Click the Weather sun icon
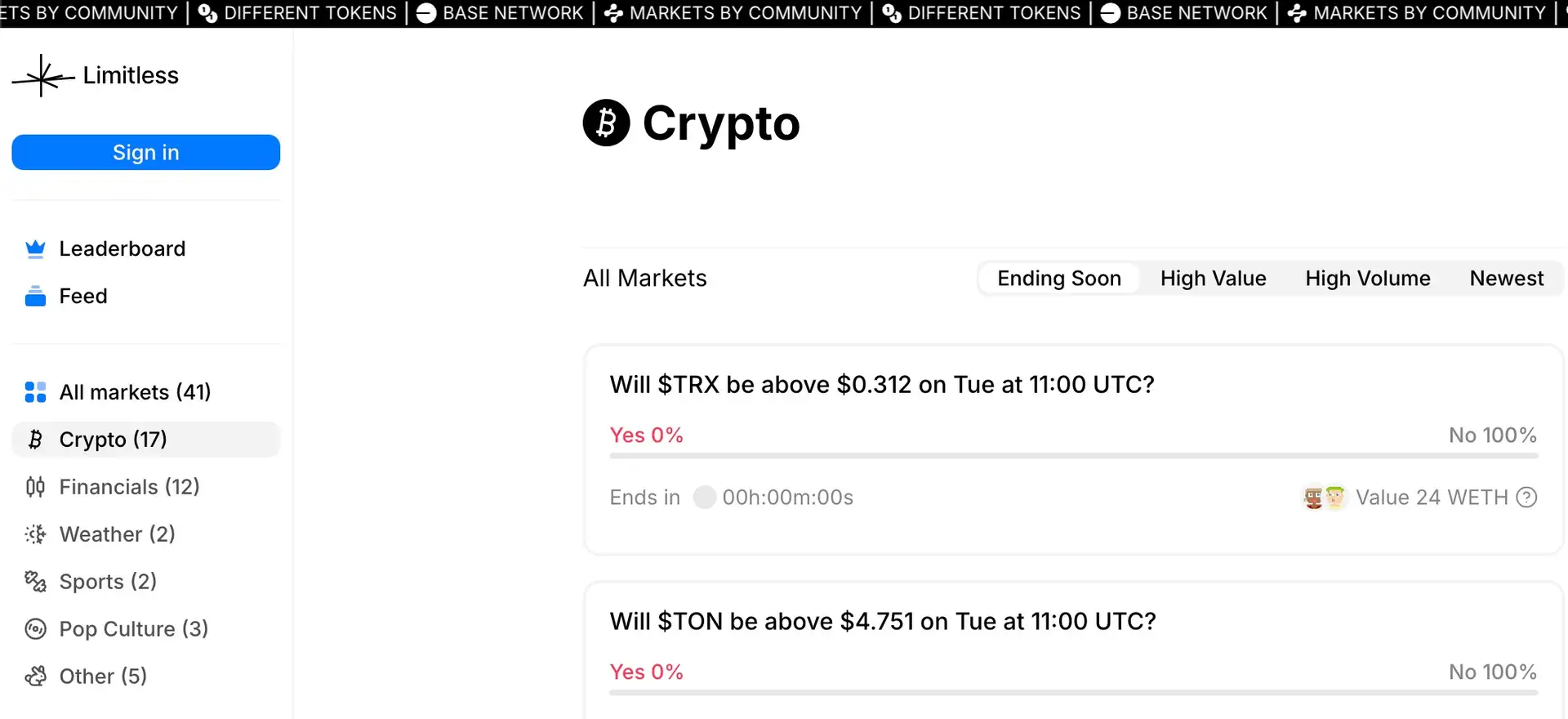This screenshot has width=1568, height=719. [35, 534]
